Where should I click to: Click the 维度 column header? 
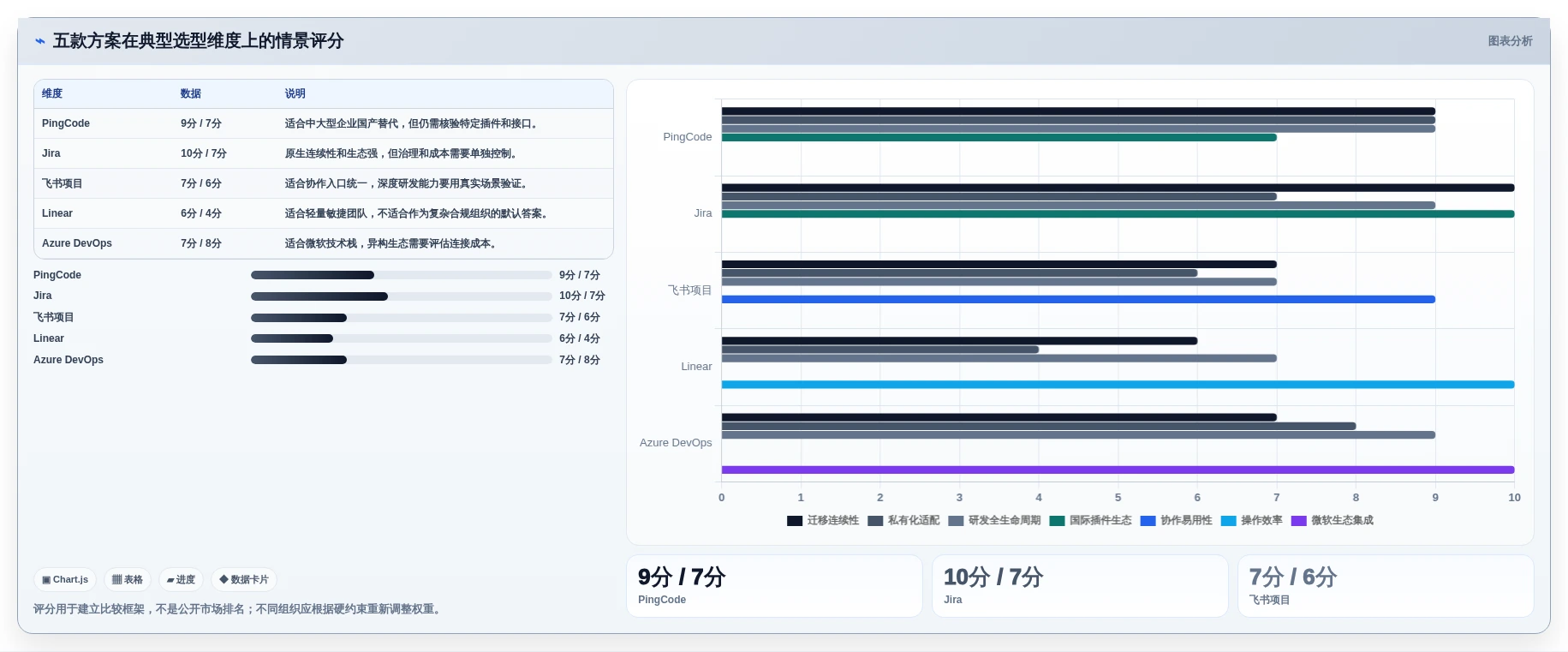coord(52,94)
